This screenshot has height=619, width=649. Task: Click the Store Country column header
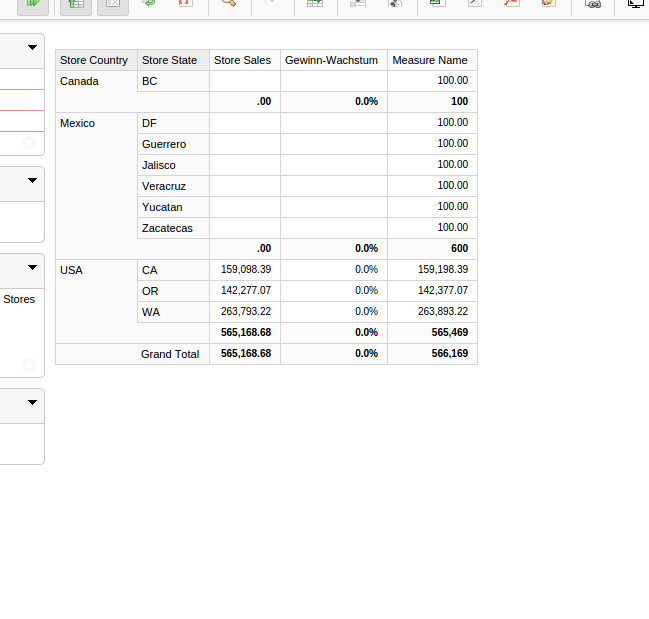click(96, 60)
